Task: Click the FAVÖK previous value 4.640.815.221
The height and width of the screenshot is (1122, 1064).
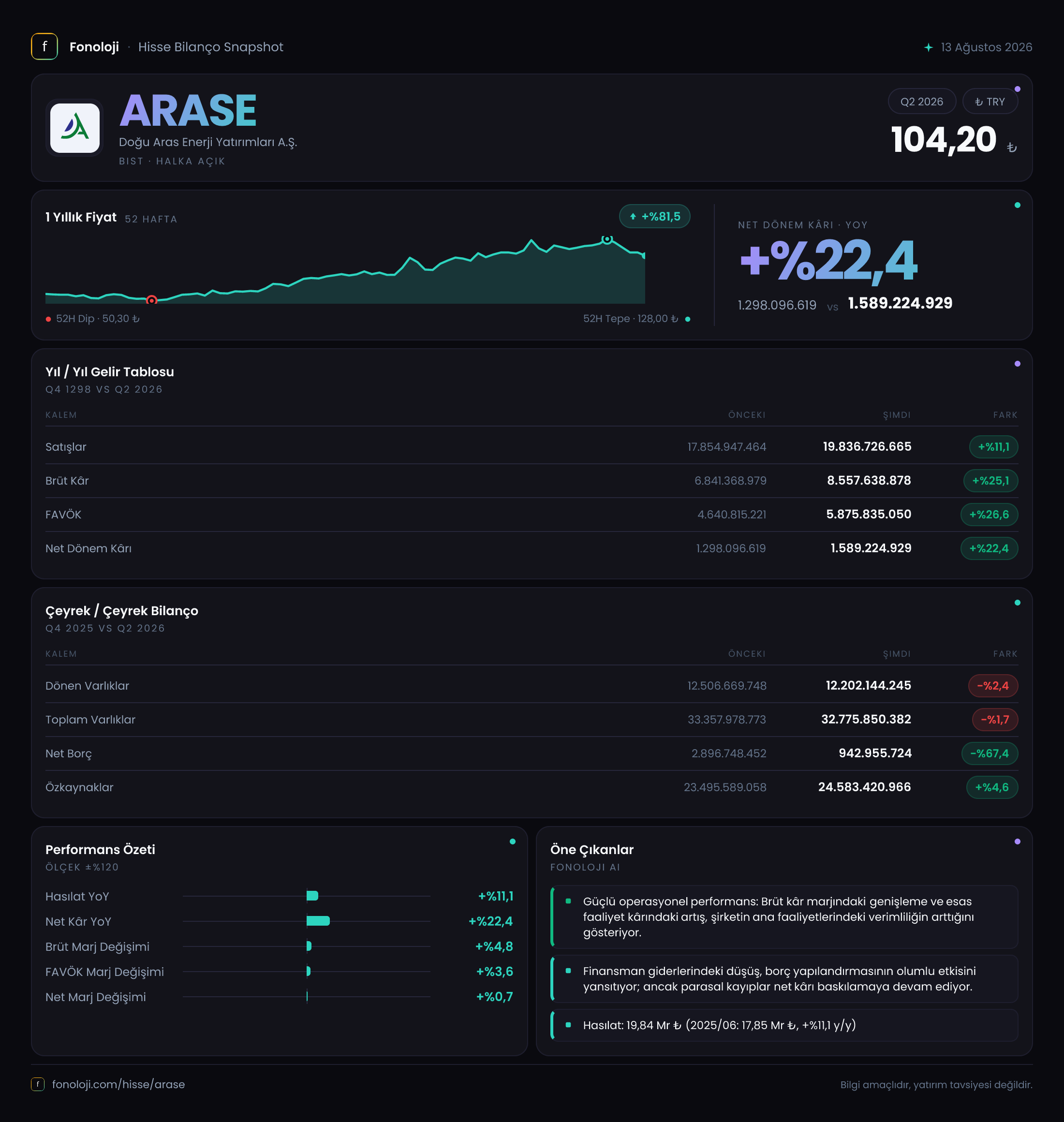Action: tap(732, 515)
